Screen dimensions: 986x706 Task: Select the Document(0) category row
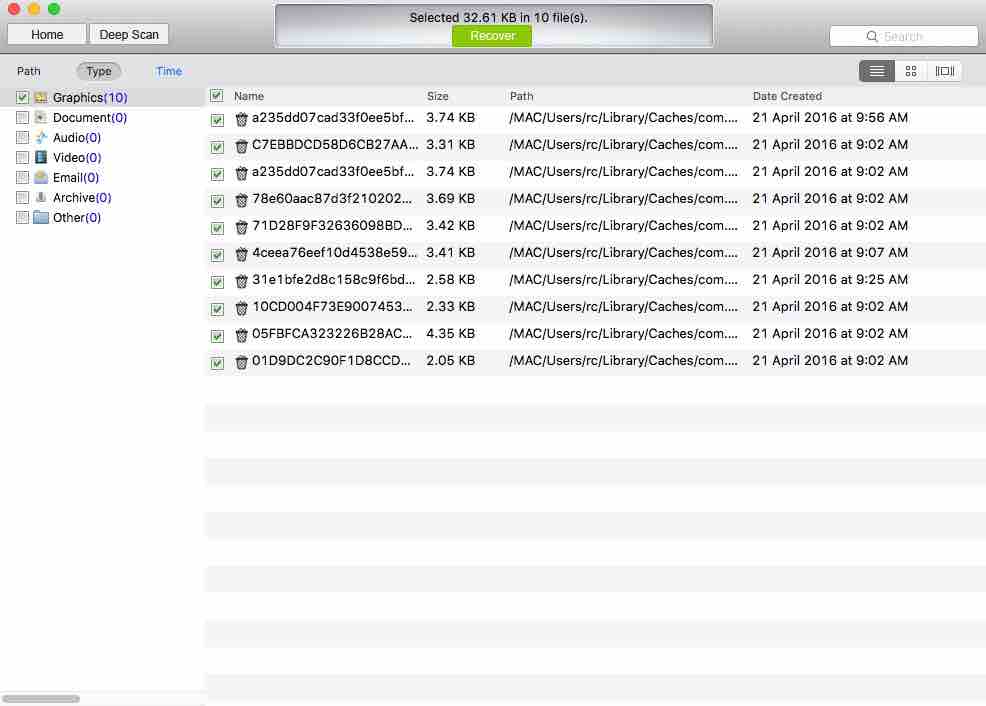(102, 118)
